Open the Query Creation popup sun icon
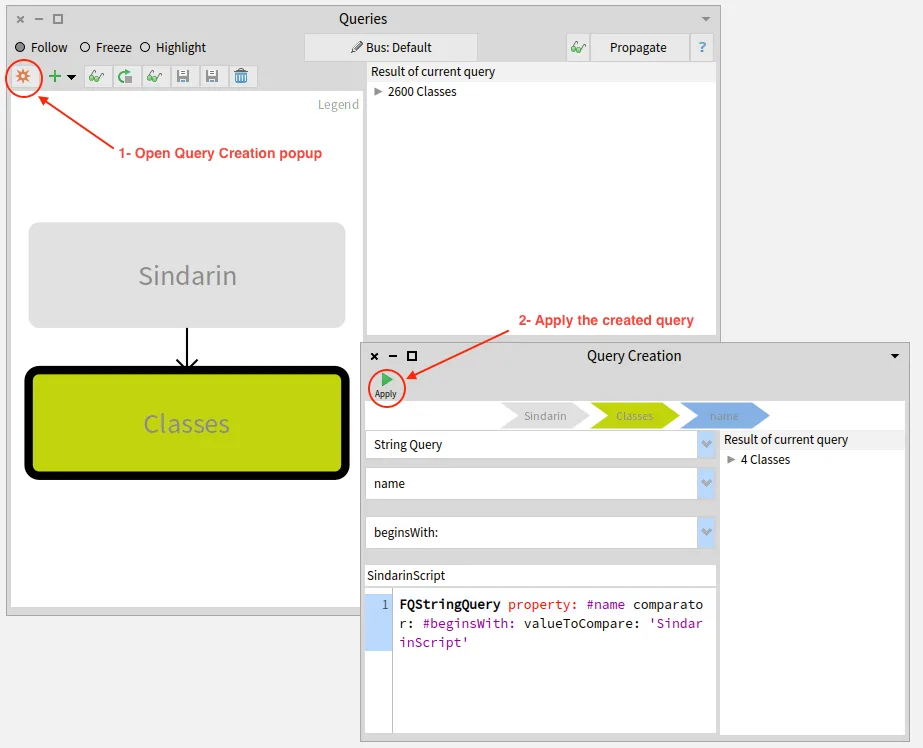 point(23,76)
